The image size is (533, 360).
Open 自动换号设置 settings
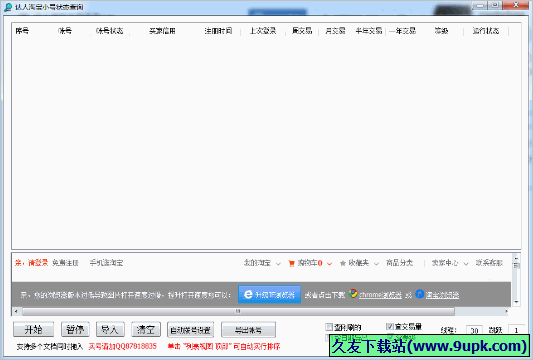(190, 330)
